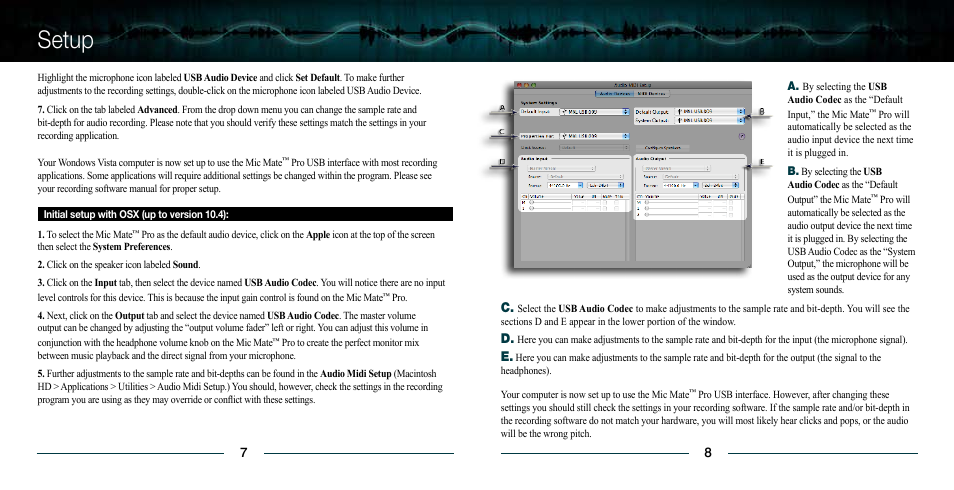Open the Clock Source dropdown

(594, 147)
